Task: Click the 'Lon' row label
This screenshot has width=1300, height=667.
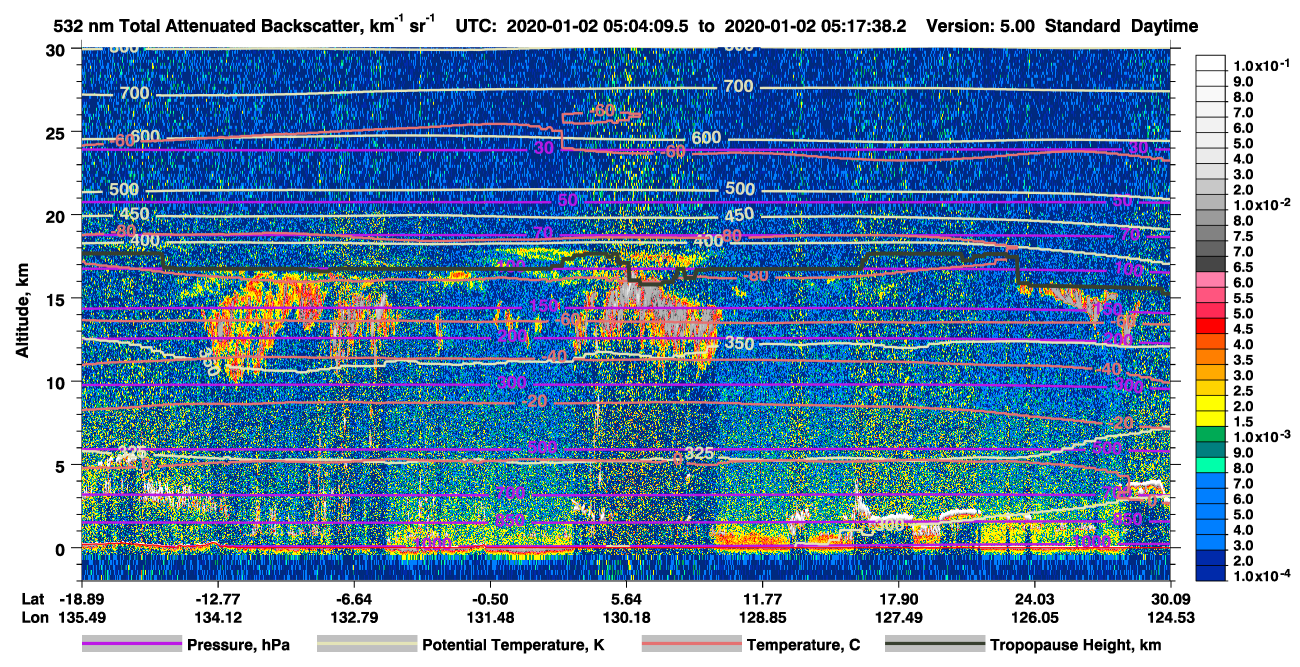Action: 35,617
